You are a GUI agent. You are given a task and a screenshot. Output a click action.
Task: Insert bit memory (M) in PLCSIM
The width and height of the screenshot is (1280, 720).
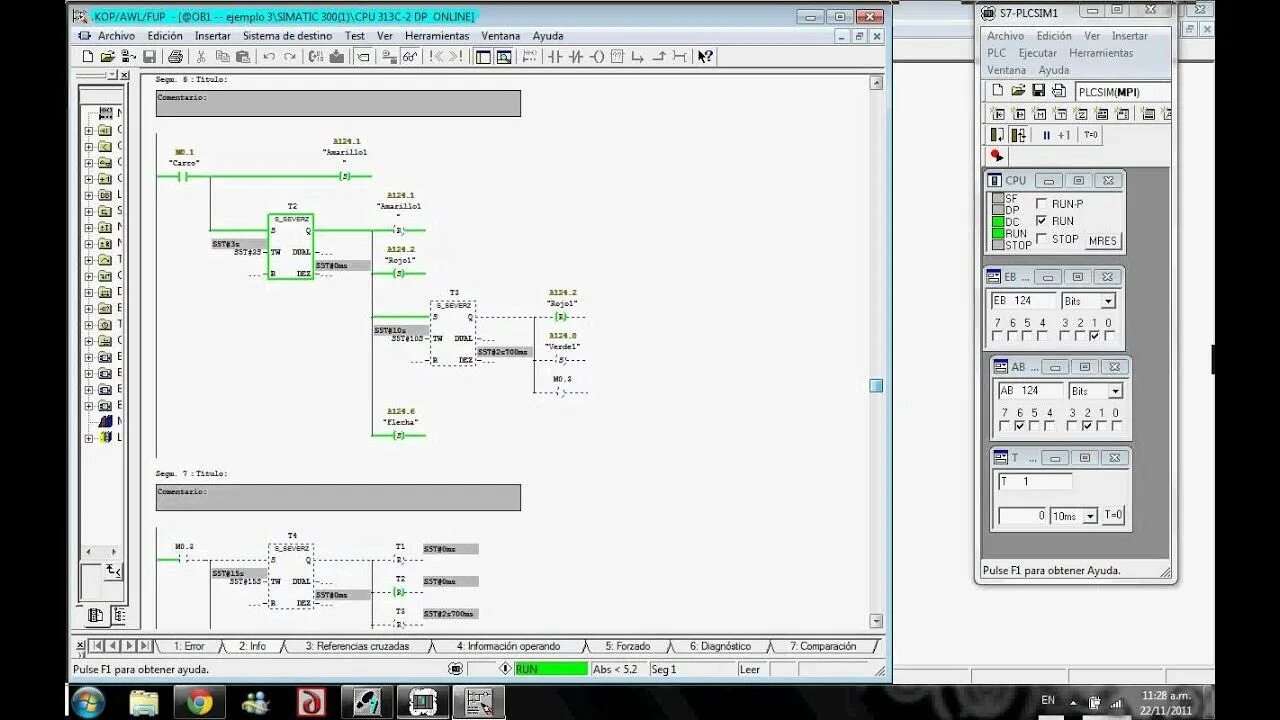(1040, 114)
